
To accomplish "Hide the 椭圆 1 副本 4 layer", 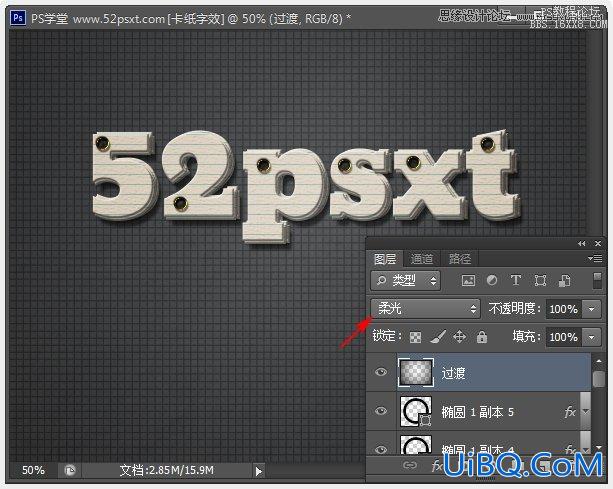I will (381, 450).
